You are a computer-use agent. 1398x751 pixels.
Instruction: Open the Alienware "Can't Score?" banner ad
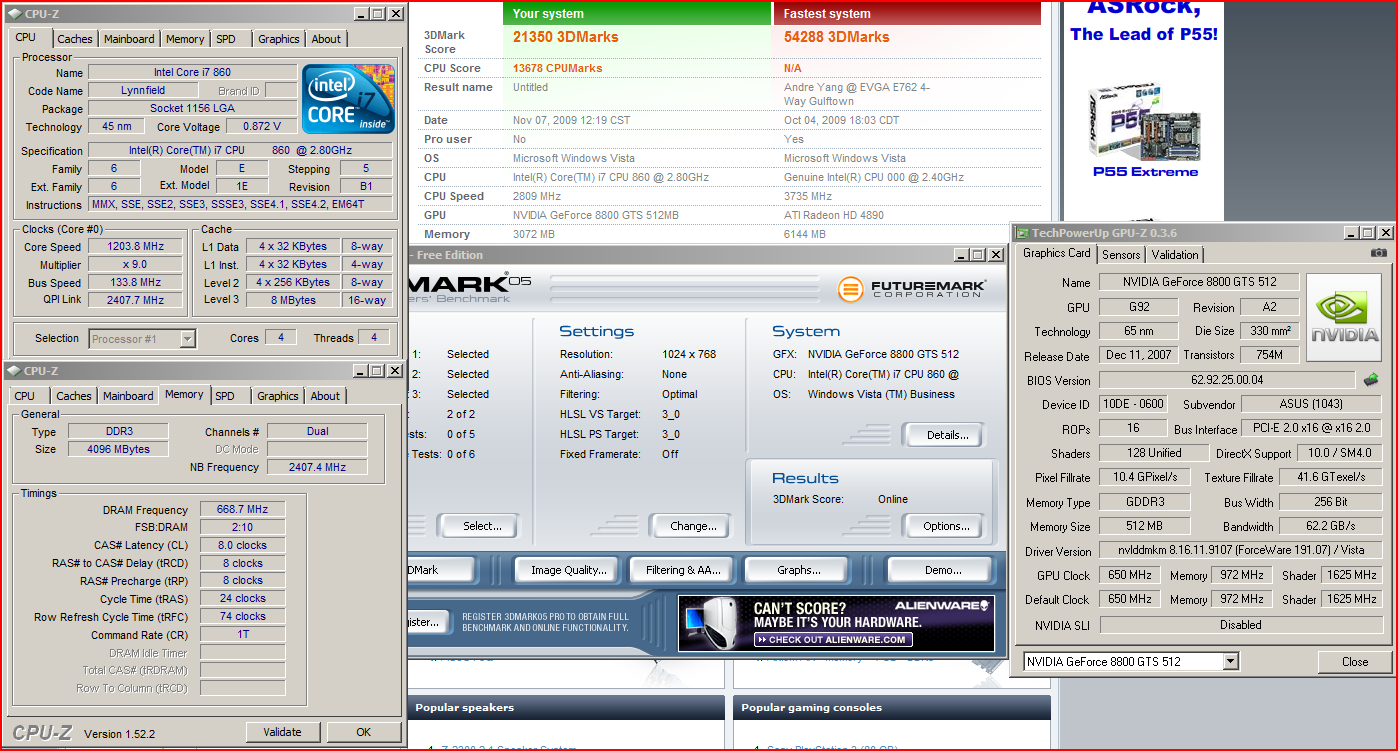pyautogui.click(x=836, y=623)
